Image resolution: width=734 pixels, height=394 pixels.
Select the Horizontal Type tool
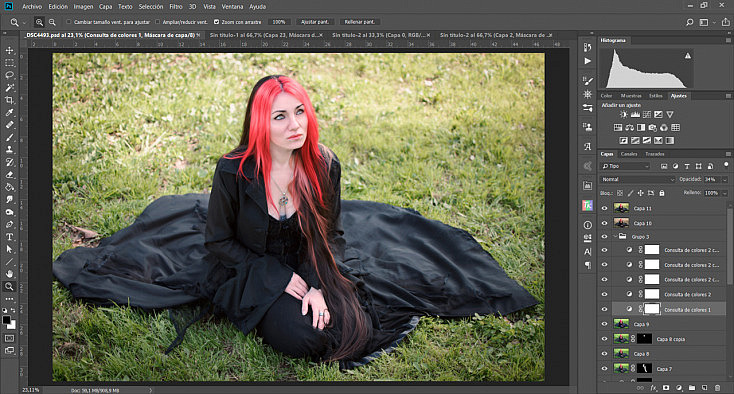pyautogui.click(x=9, y=237)
